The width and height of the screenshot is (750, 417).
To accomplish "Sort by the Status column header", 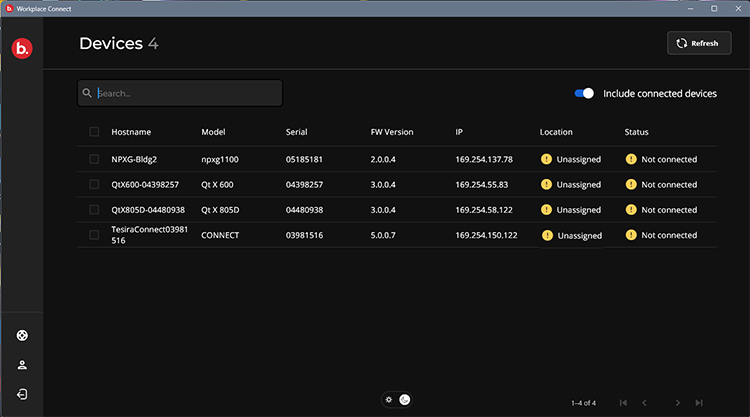I will 636,132.
